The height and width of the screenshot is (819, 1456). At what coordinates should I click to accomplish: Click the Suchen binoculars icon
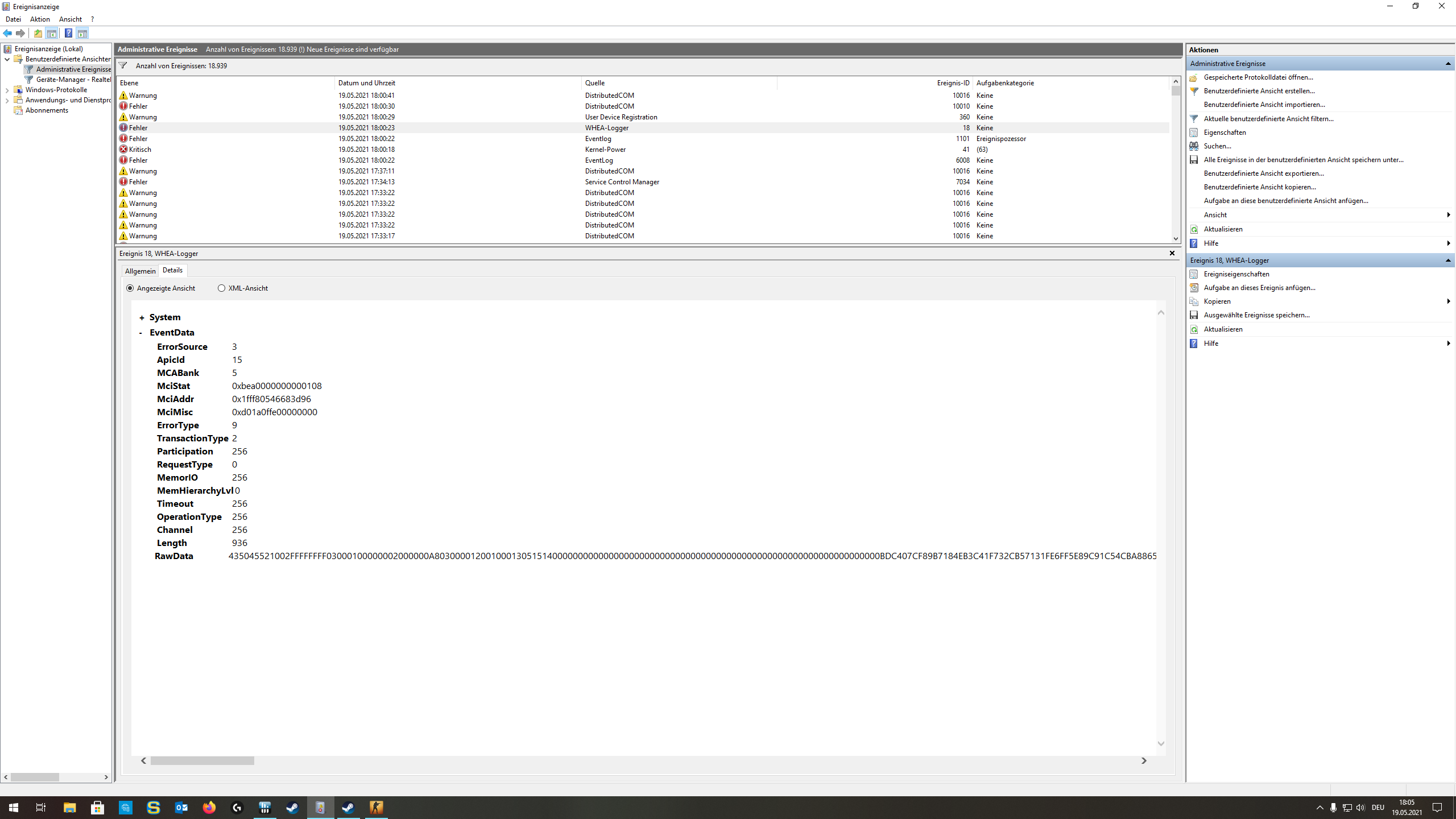click(1194, 146)
